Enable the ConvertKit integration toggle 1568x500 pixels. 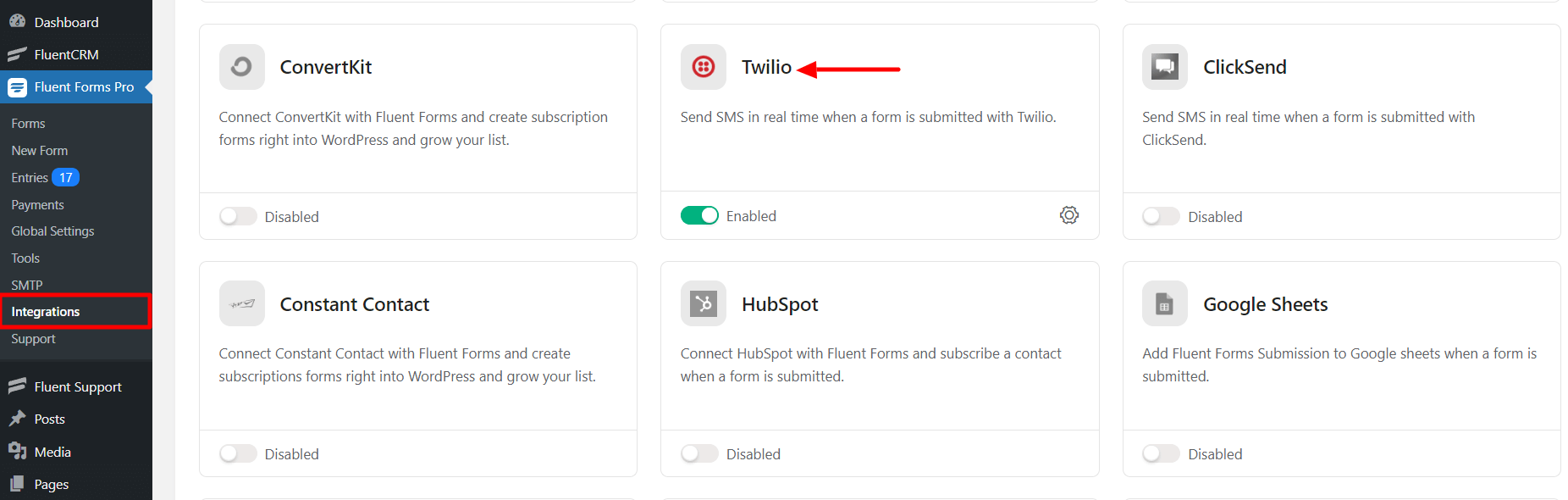[x=238, y=217]
